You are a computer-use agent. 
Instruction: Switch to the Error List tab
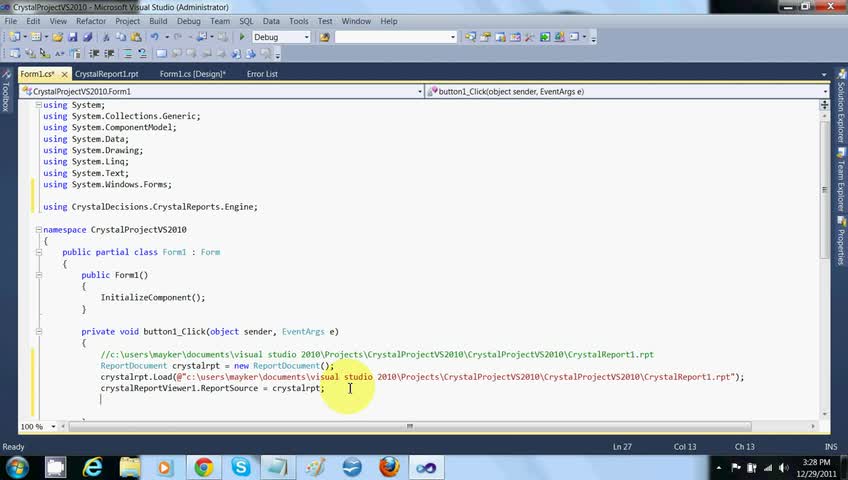point(262,74)
